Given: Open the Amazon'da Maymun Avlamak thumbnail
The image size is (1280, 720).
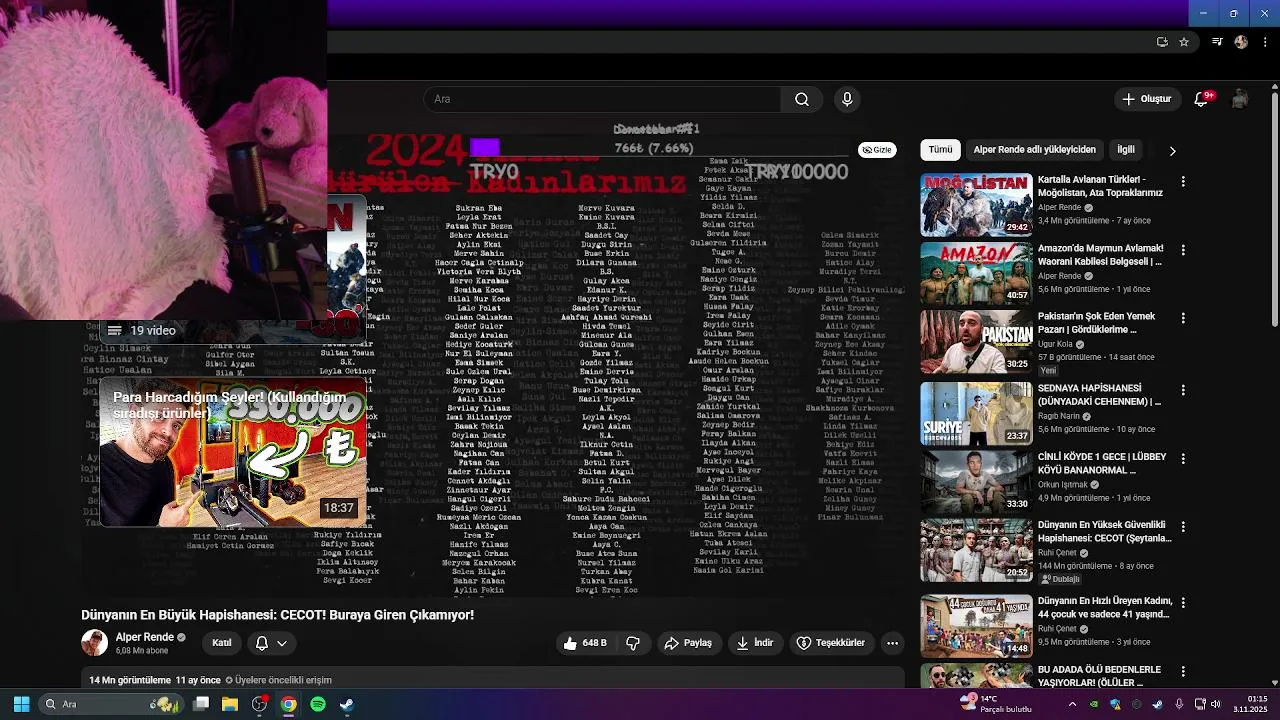Looking at the screenshot, I should 976,273.
